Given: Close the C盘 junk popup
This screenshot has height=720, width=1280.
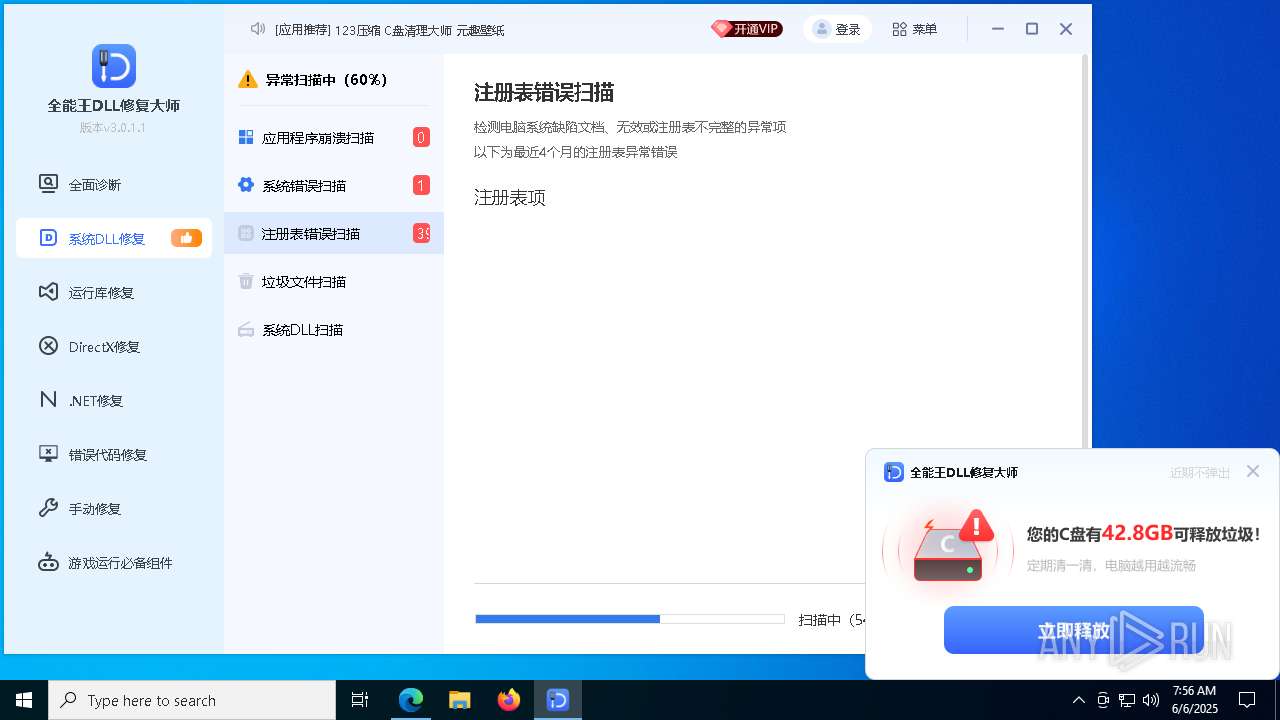Looking at the screenshot, I should coord(1253,471).
